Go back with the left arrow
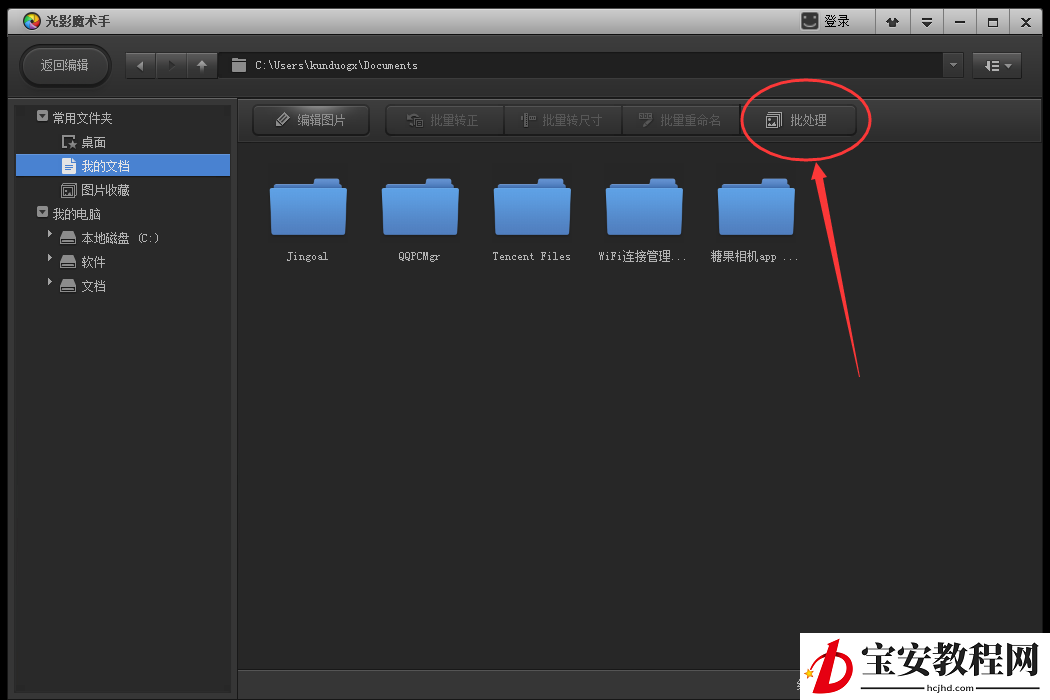Screen dimensions: 1050x700 [140, 66]
